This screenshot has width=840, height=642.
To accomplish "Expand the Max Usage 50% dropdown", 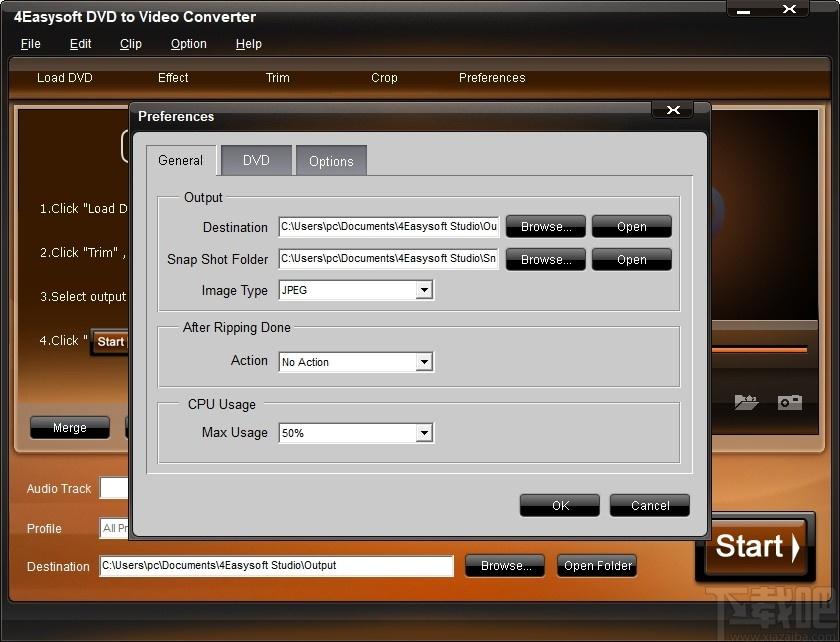I will point(424,432).
